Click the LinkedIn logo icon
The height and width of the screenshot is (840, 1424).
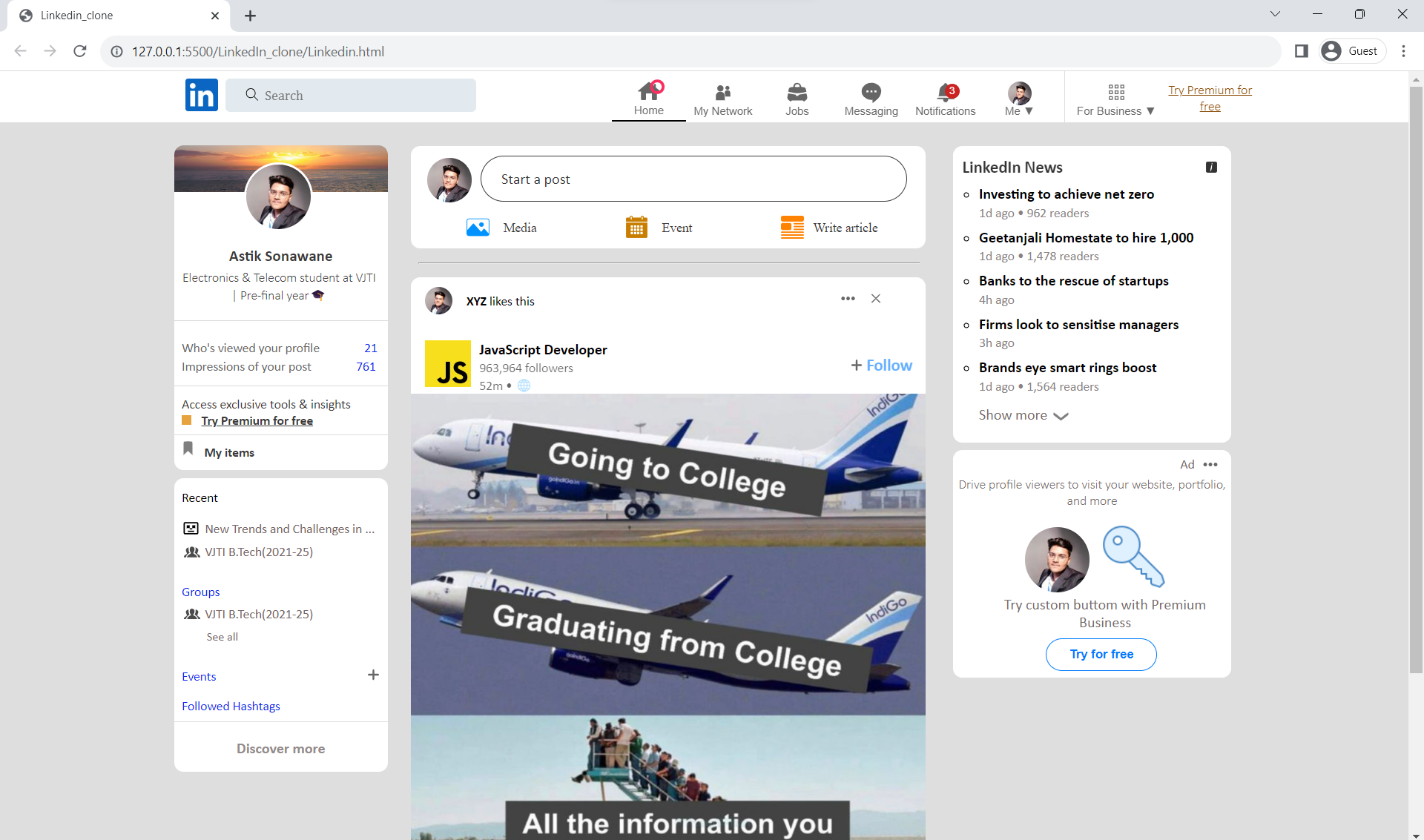(201, 95)
